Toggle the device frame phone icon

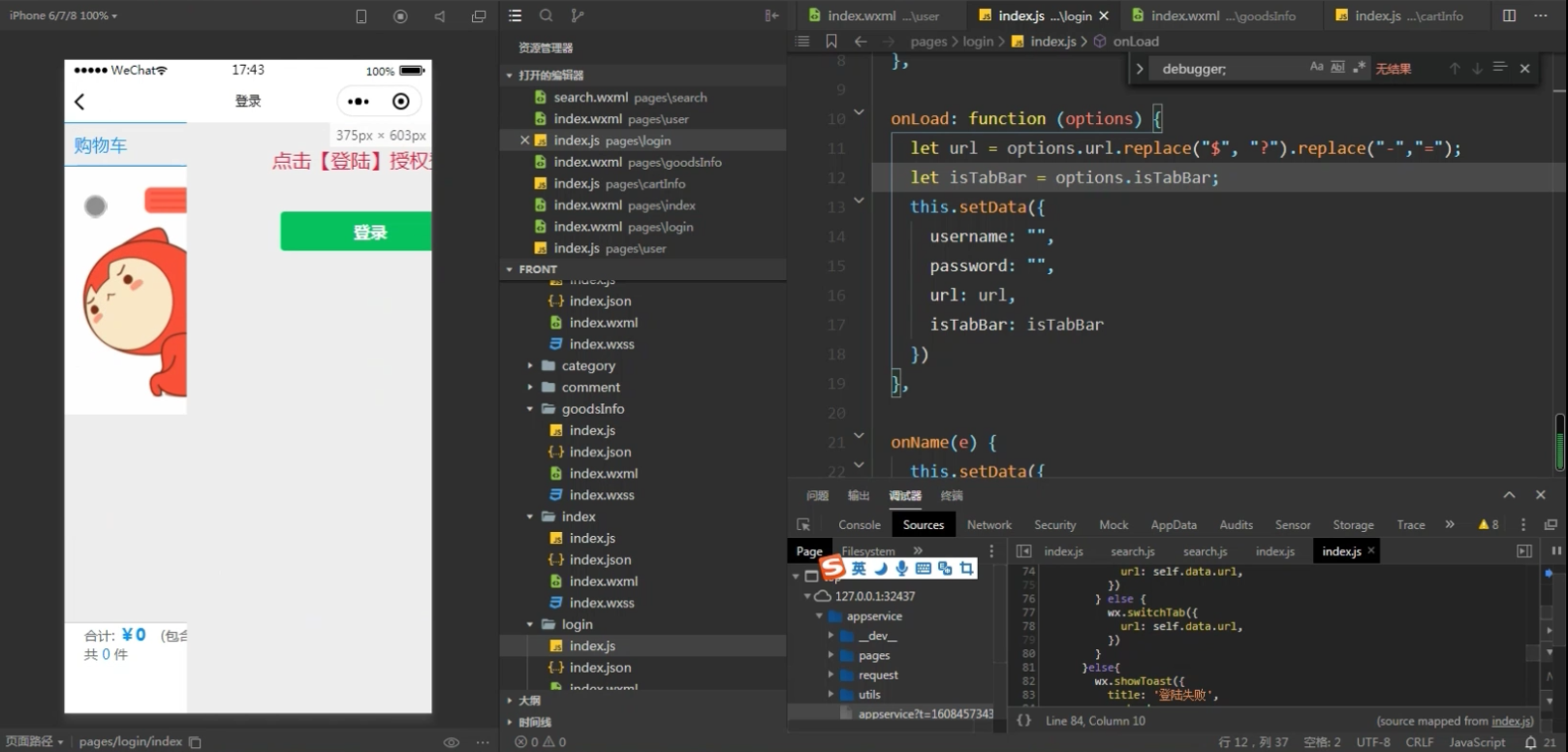point(361,16)
